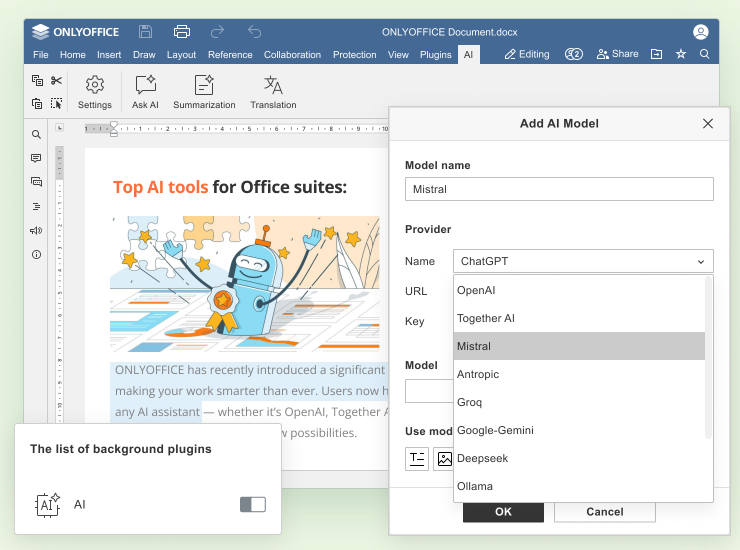Click the Undo arrow icon
740x550 pixels.
pyautogui.click(x=254, y=32)
